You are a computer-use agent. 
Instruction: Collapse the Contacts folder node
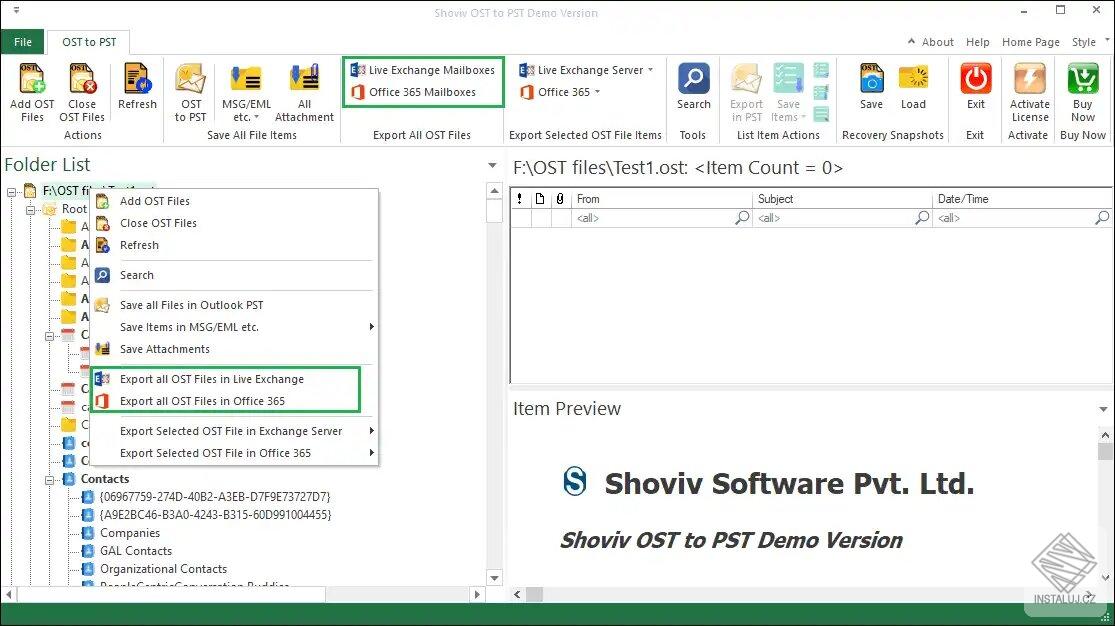50,480
